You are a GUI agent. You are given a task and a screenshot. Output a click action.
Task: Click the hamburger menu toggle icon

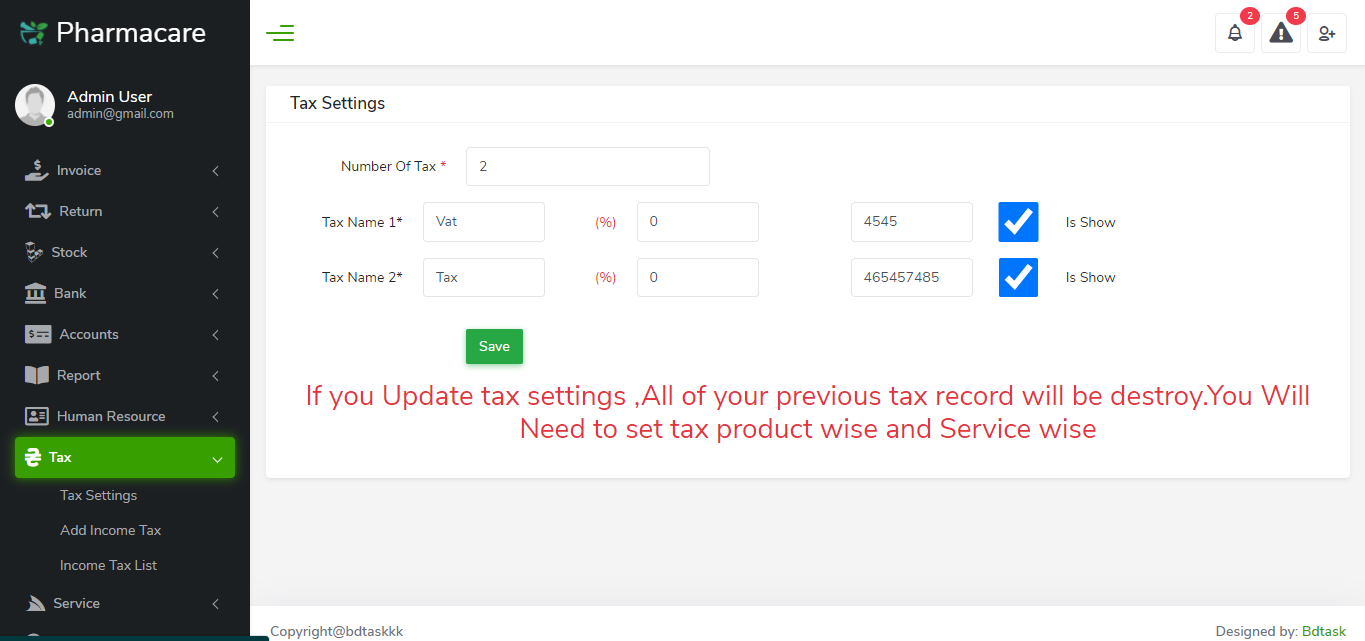[280, 32]
